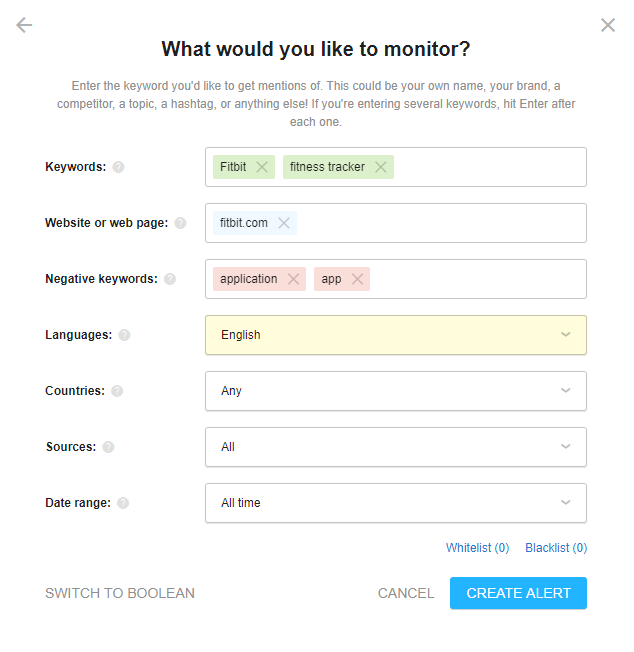Delete the fitbit.com website tag

[284, 223]
